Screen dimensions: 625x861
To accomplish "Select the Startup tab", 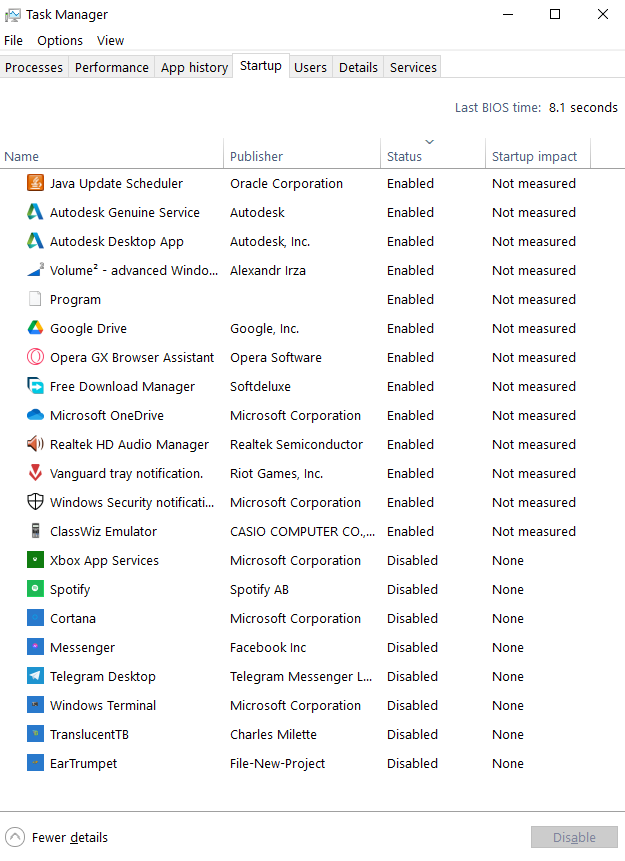I will 261,66.
